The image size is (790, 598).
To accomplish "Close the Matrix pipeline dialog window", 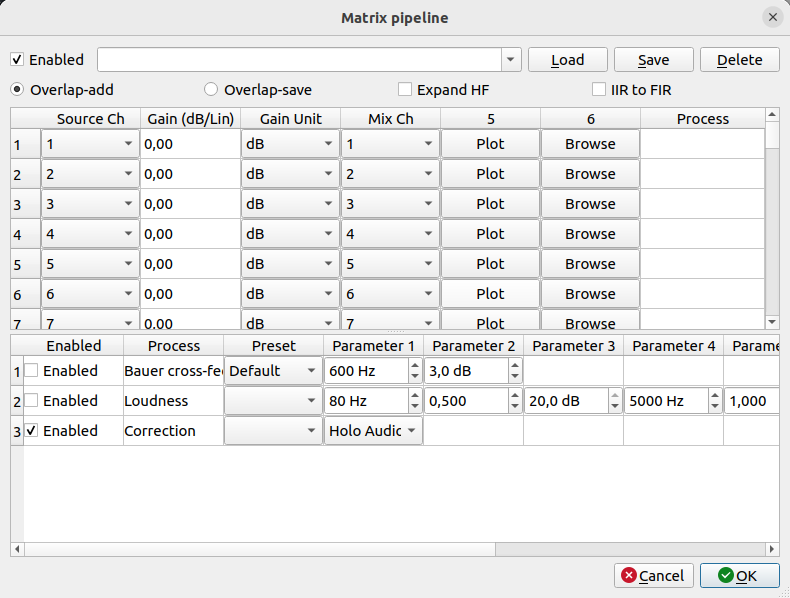I will [772, 17].
